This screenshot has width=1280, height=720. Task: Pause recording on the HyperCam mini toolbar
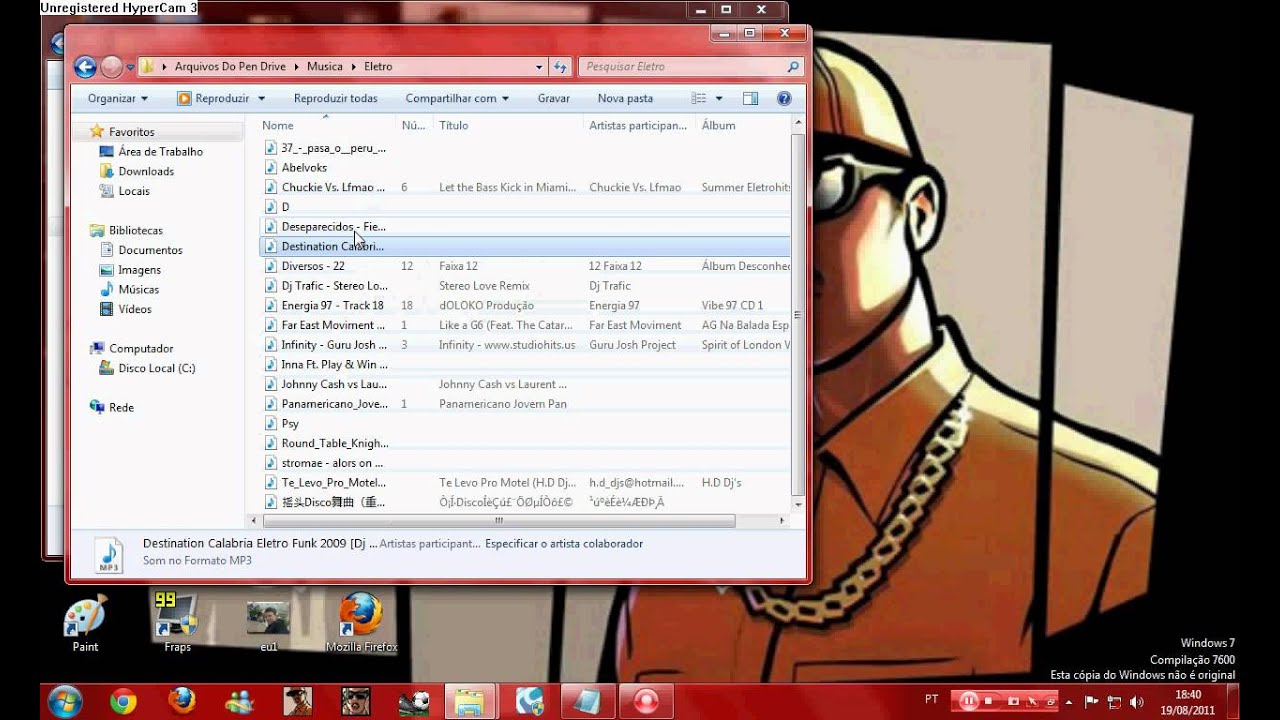pos(968,701)
